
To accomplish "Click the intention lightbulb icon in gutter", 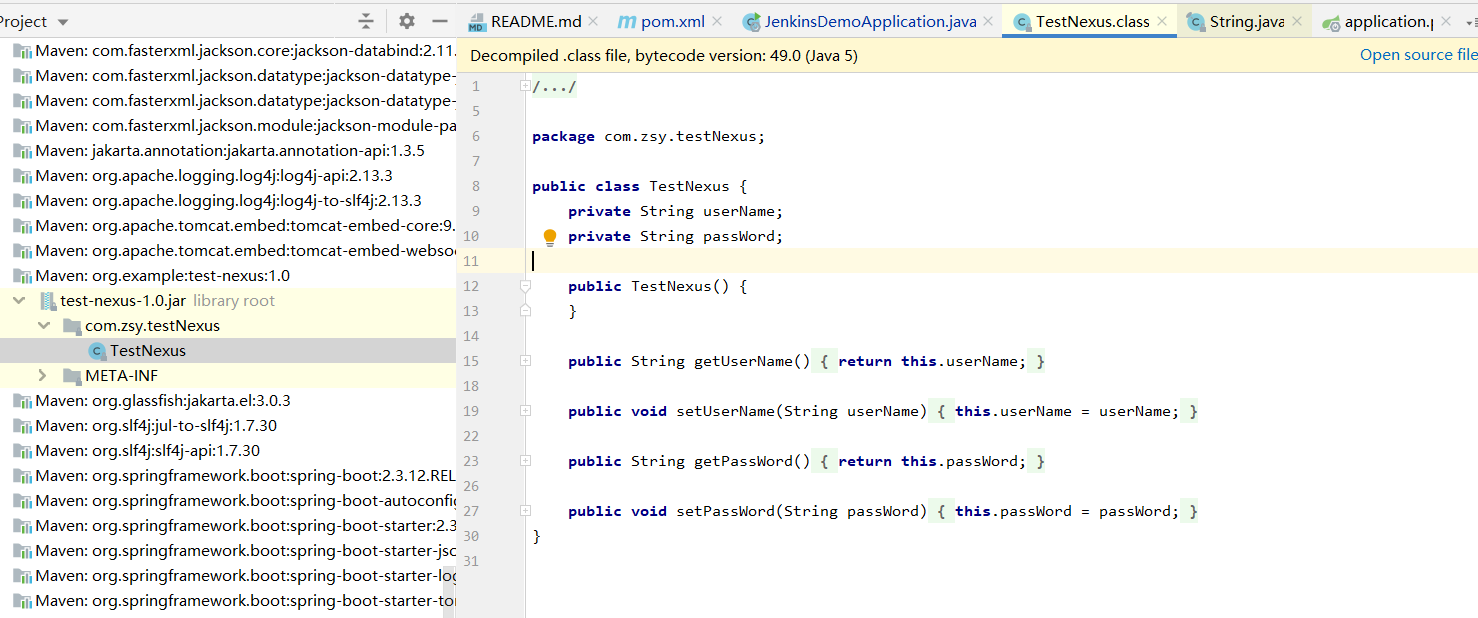I will 549,237.
